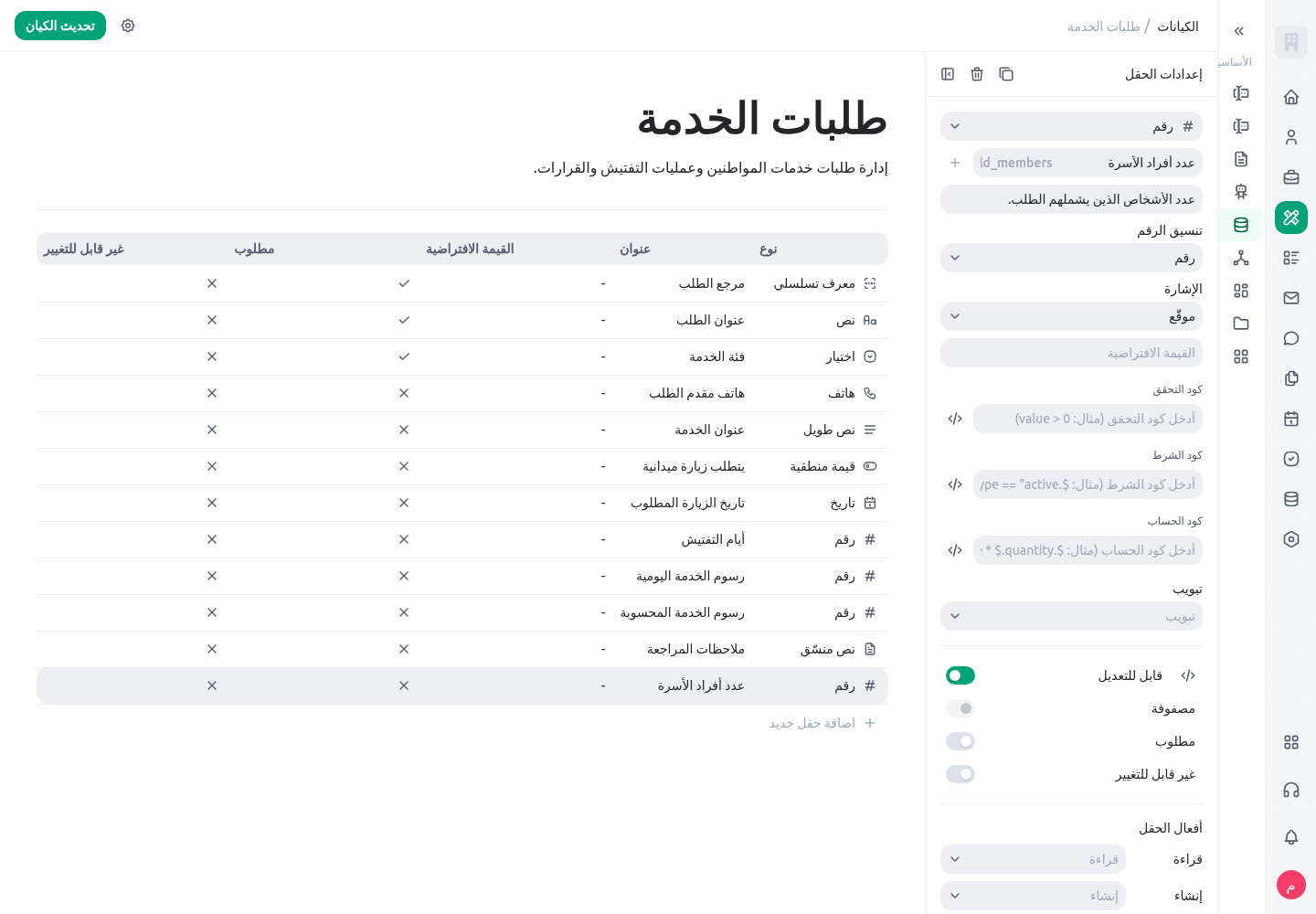Screen dimensions: 1316x914
Task: Open the apps grid sidebar icon
Action: click(x=1291, y=742)
